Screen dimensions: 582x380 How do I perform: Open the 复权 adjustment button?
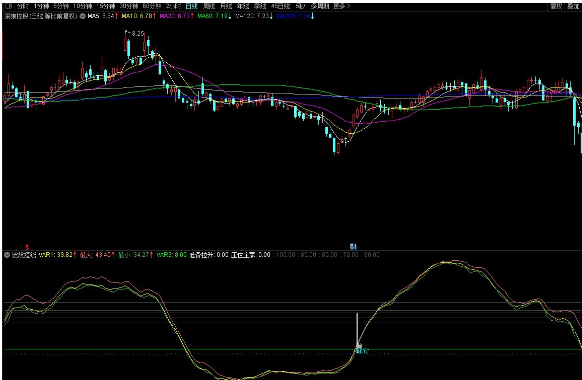pyautogui.click(x=556, y=6)
